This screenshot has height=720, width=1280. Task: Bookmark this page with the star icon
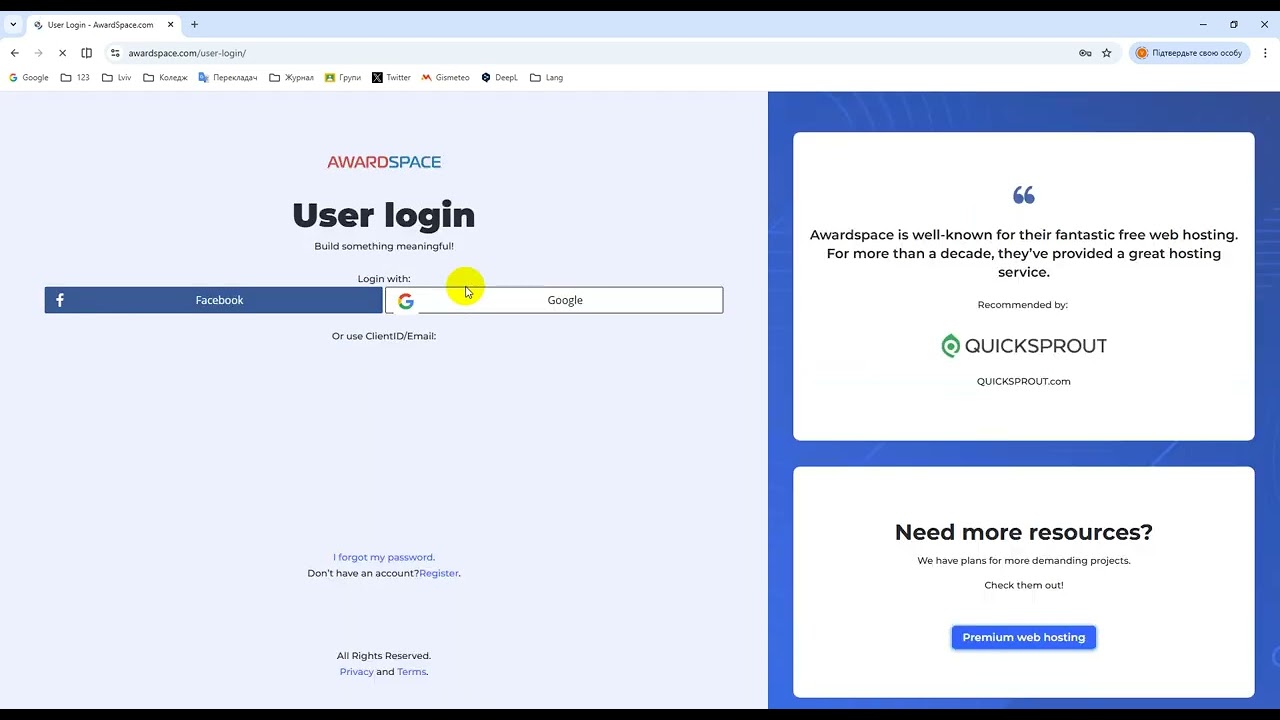pyautogui.click(x=1107, y=53)
